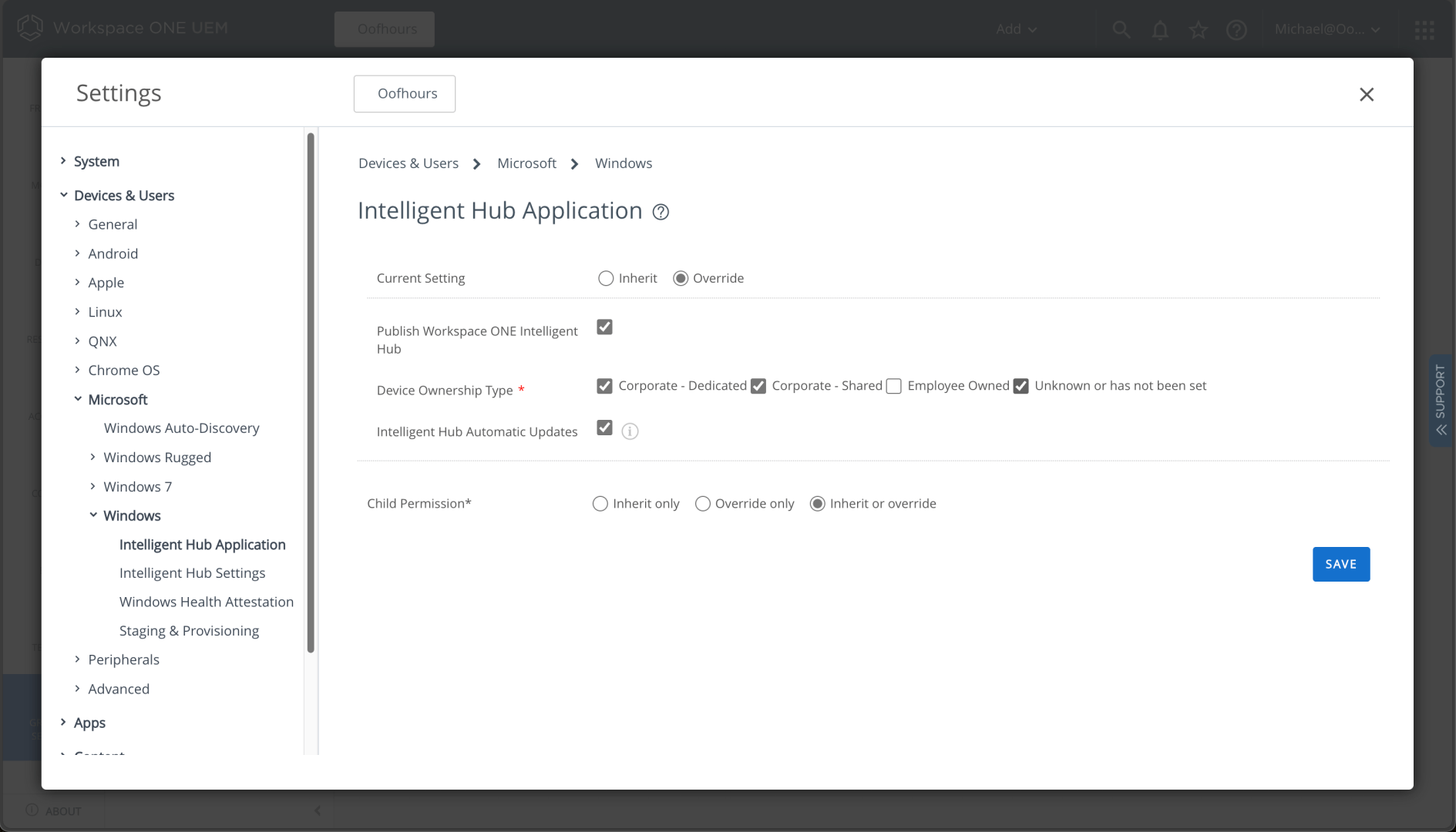
Task: Click the blue SAVE button
Action: pos(1340,564)
